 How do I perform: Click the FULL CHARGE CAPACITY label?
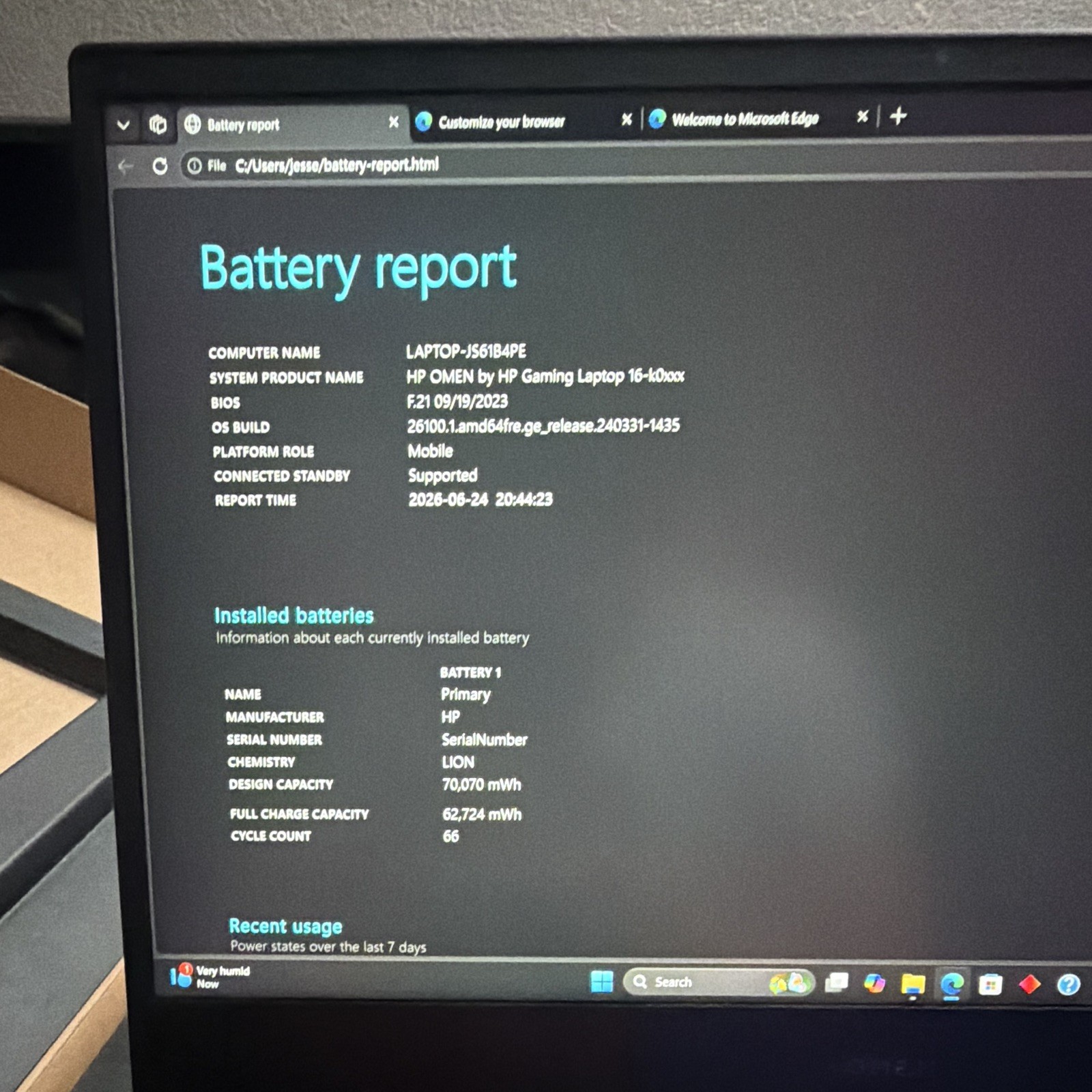300,814
